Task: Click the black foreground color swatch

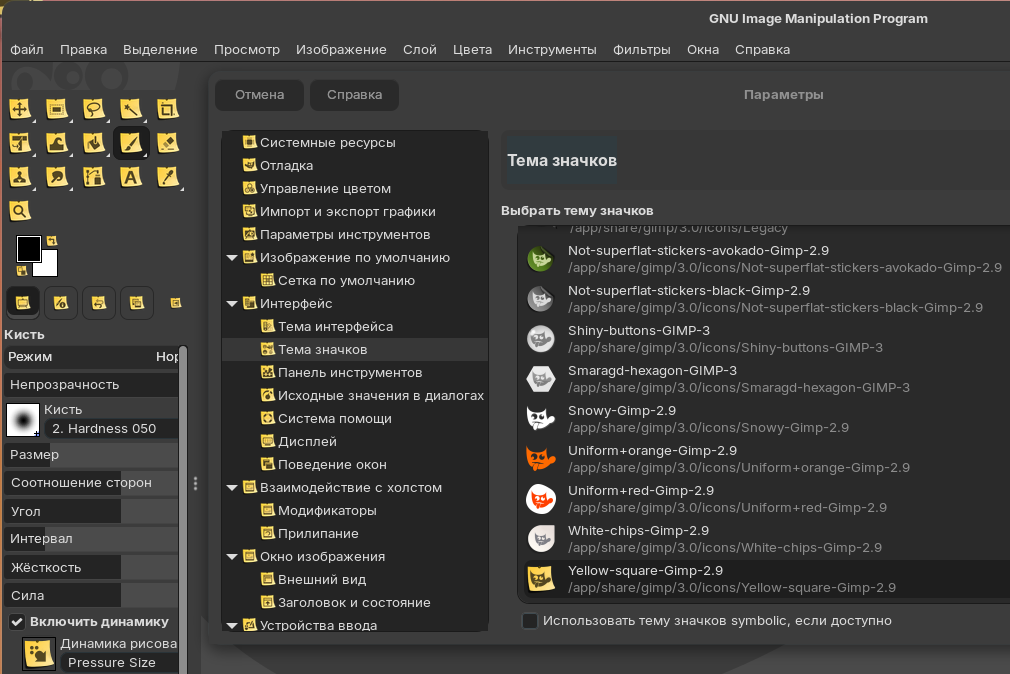Action: click(x=28, y=248)
